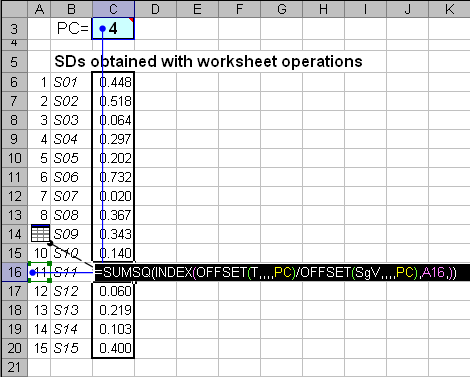Select the cell labeled S15

(71, 348)
